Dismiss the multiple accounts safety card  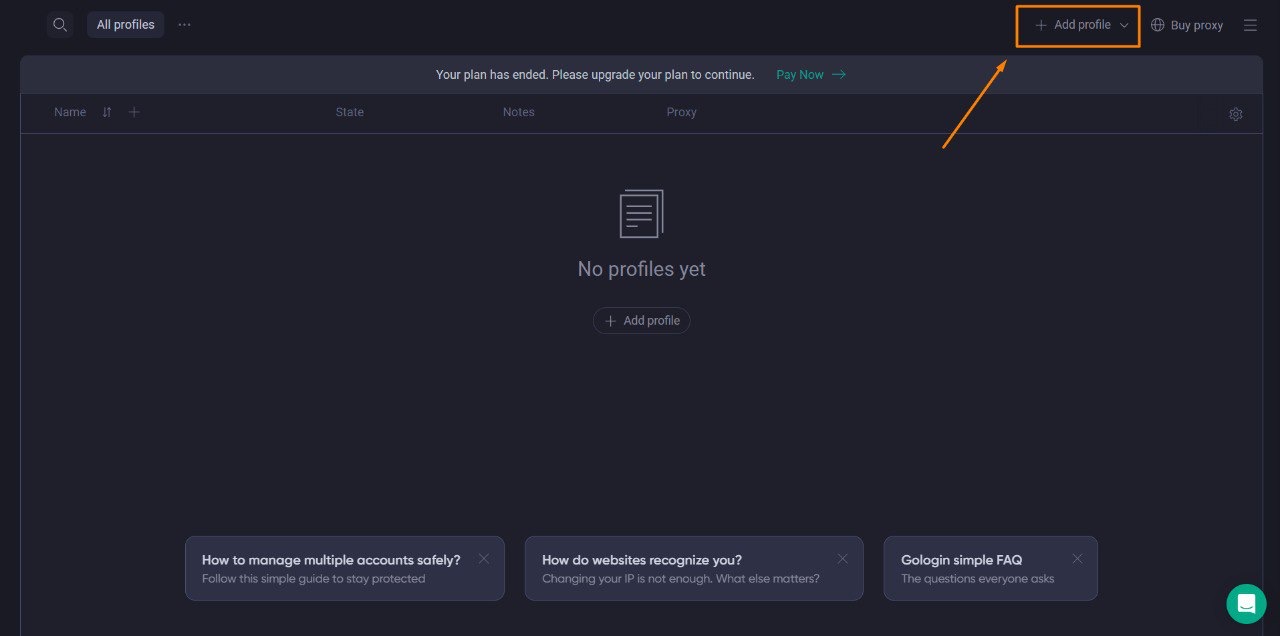tap(484, 558)
